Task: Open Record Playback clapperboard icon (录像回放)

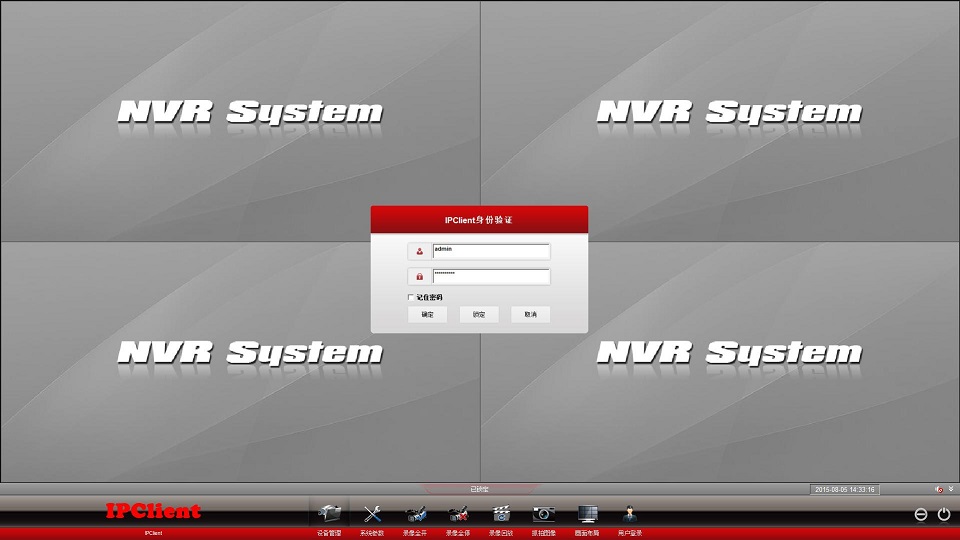Action: pyautogui.click(x=501, y=513)
